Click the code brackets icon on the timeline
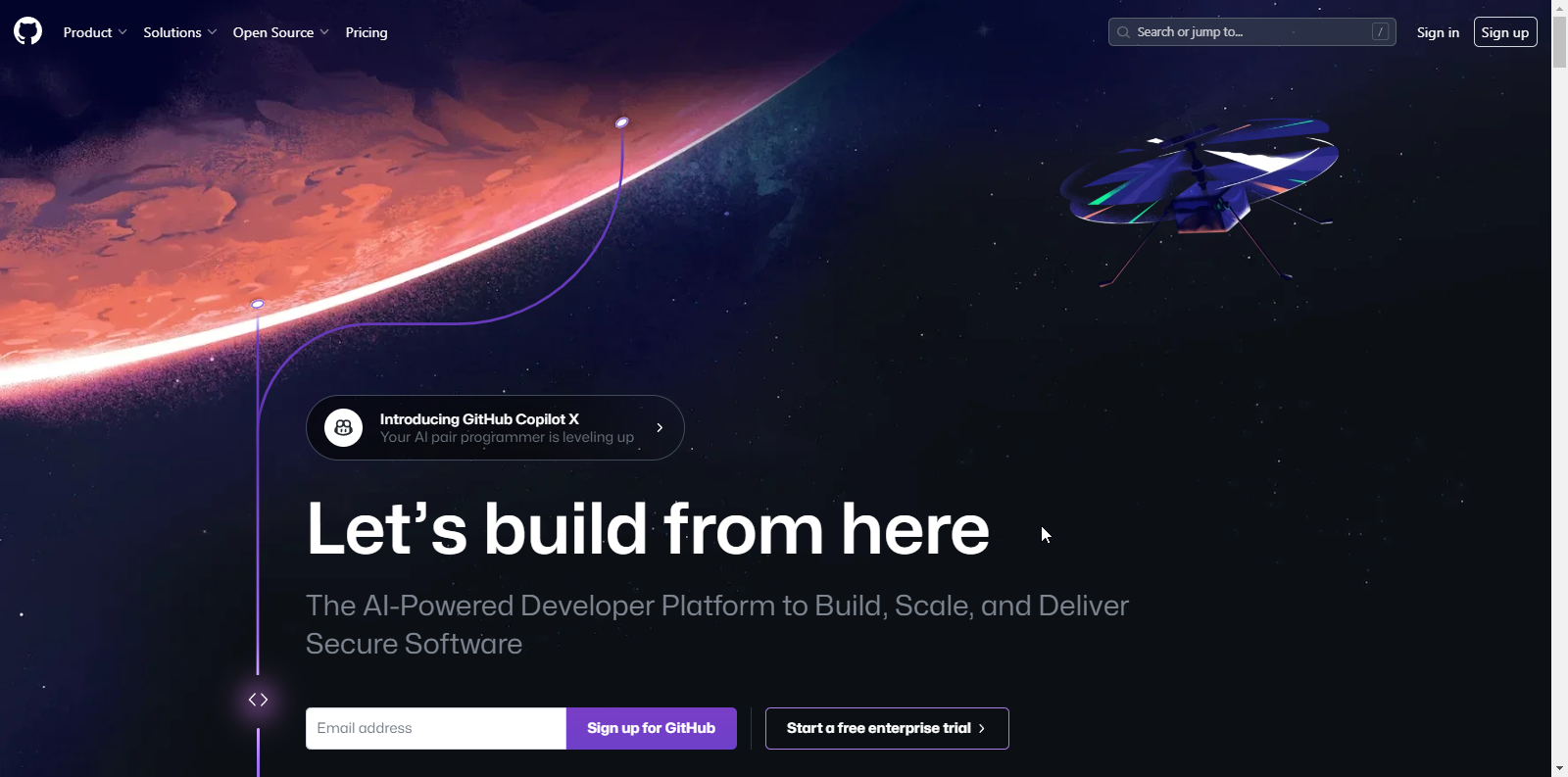The image size is (1568, 777). [258, 700]
